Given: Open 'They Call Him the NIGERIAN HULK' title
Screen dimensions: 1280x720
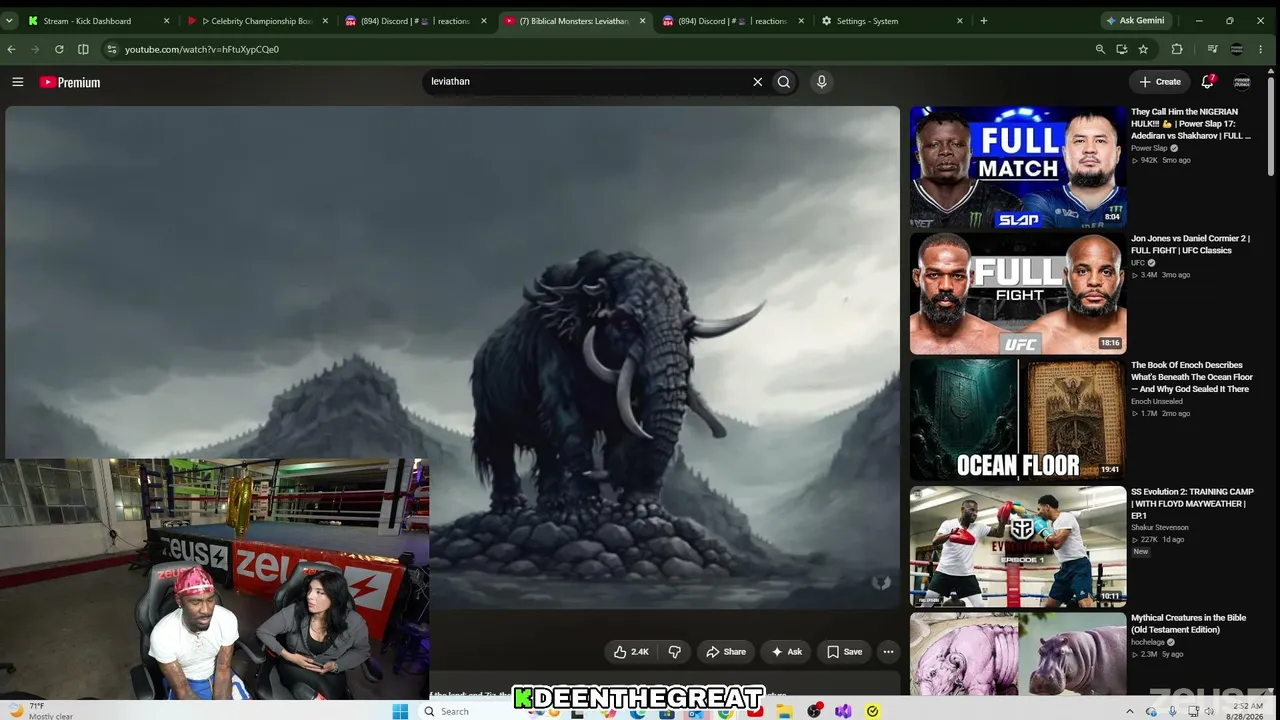Looking at the screenshot, I should [1191, 124].
